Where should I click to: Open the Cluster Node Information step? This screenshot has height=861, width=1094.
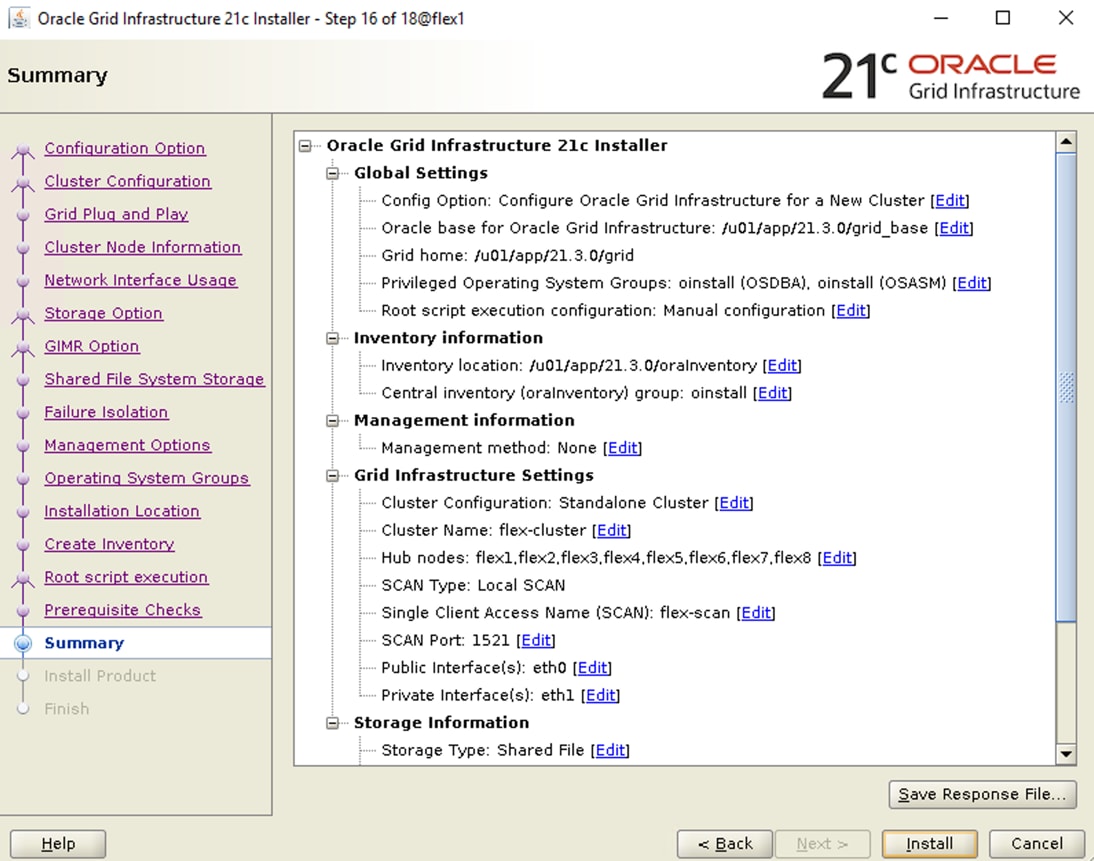(143, 247)
